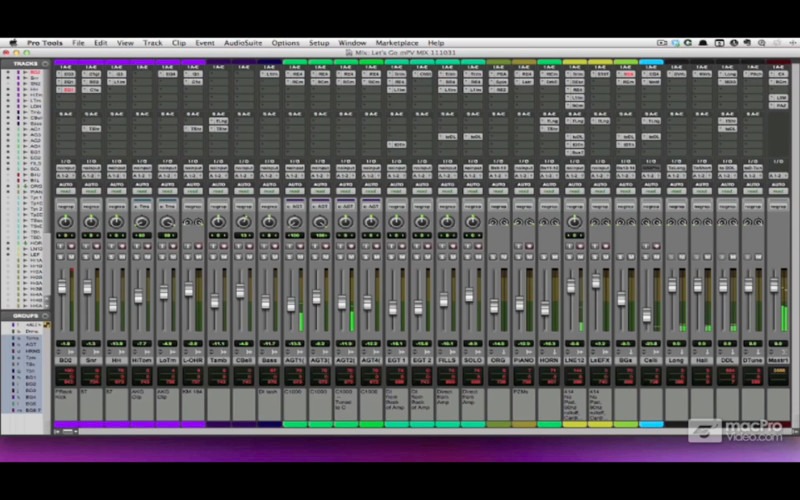This screenshot has width=800, height=500.
Task: Open the Track menu
Action: tap(152, 43)
